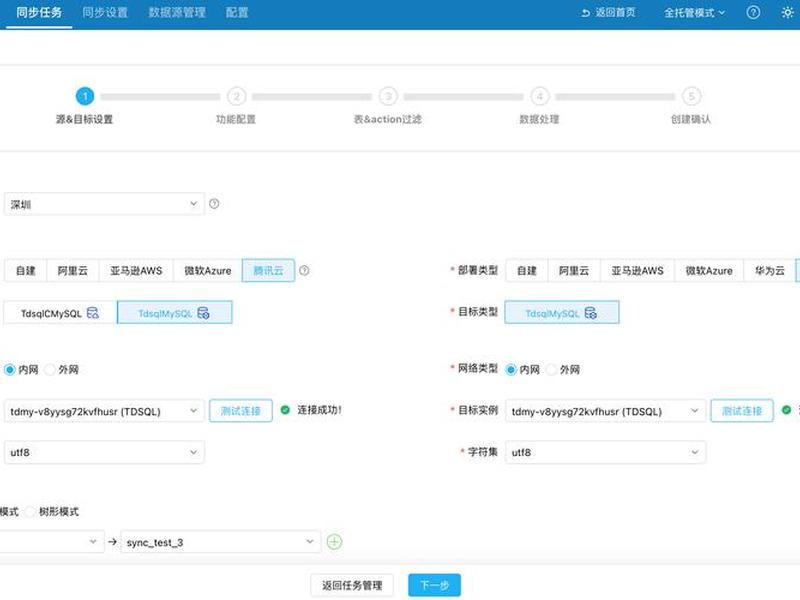Click the green plus icon to add mapping
This screenshot has width=800, height=600.
(x=334, y=542)
